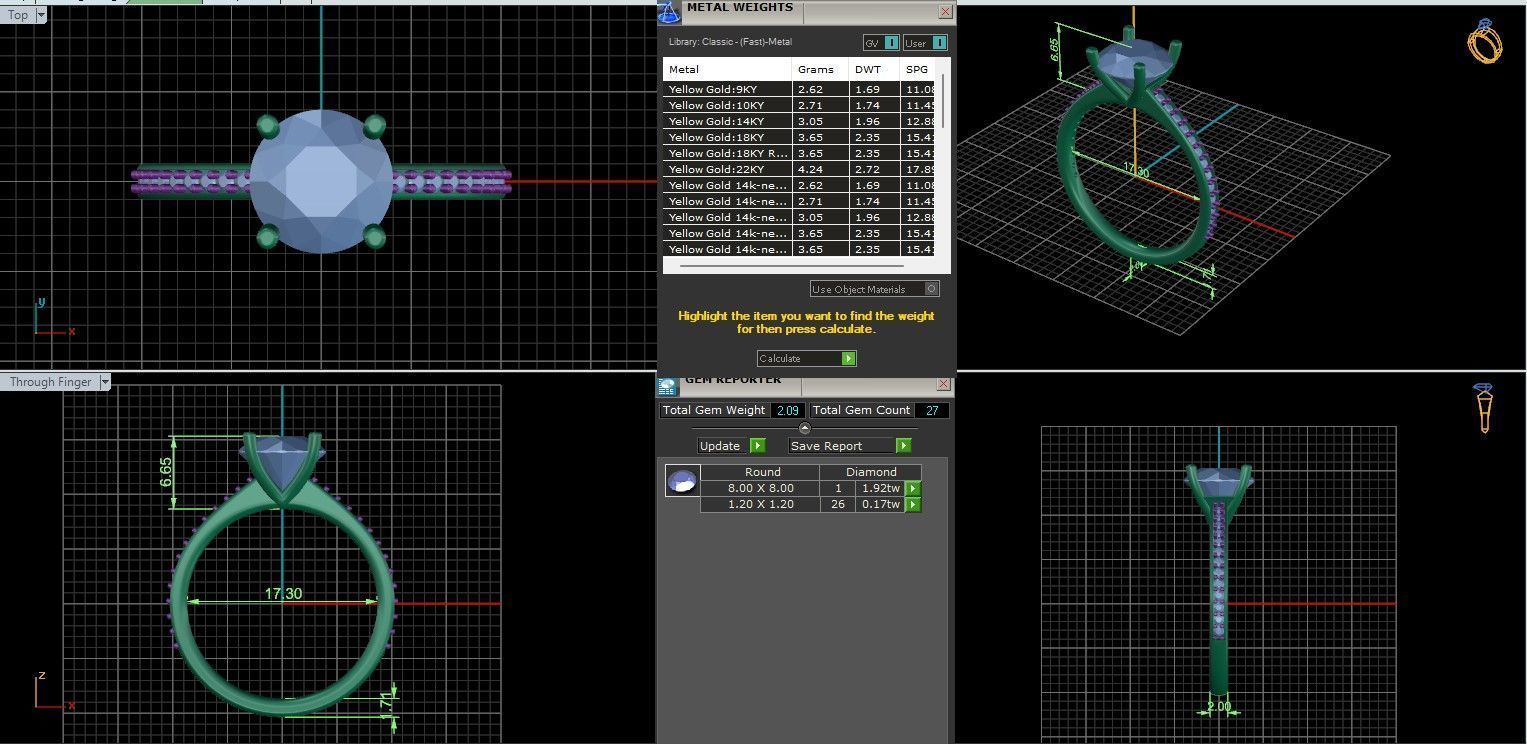Viewport: 1527px width, 744px height.
Task: Click the Diamond type header cell
Action: (x=870, y=472)
